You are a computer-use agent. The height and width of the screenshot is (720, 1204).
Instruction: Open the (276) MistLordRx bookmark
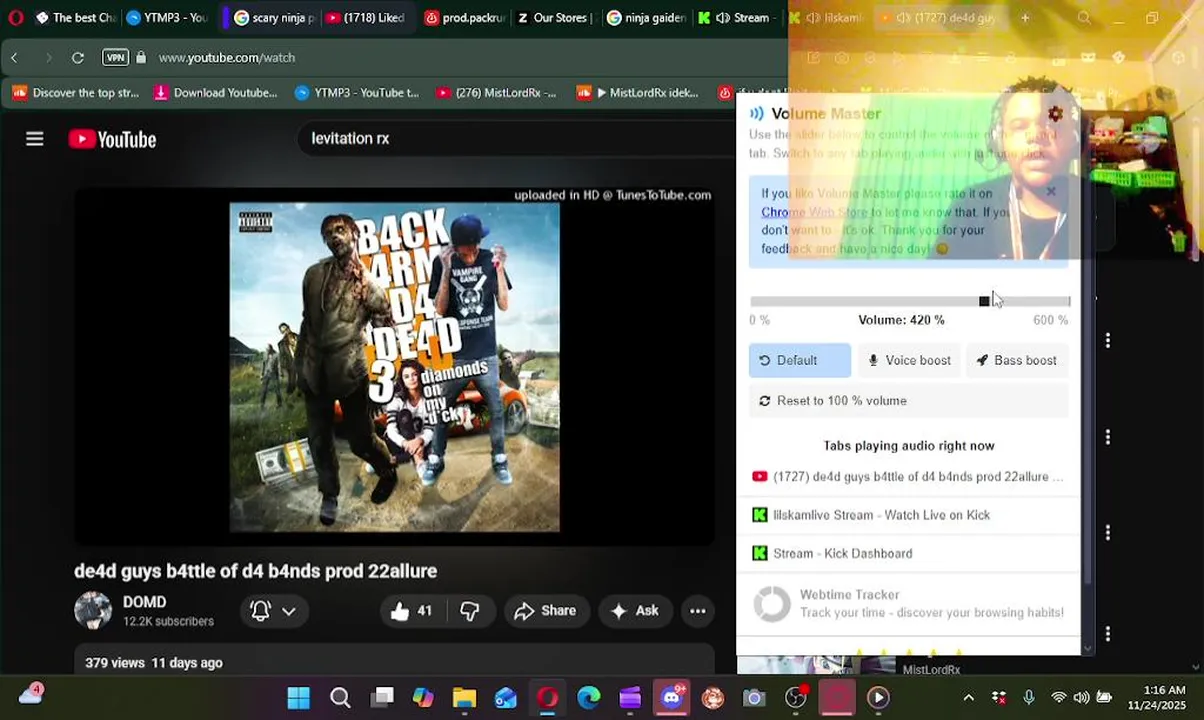(496, 93)
